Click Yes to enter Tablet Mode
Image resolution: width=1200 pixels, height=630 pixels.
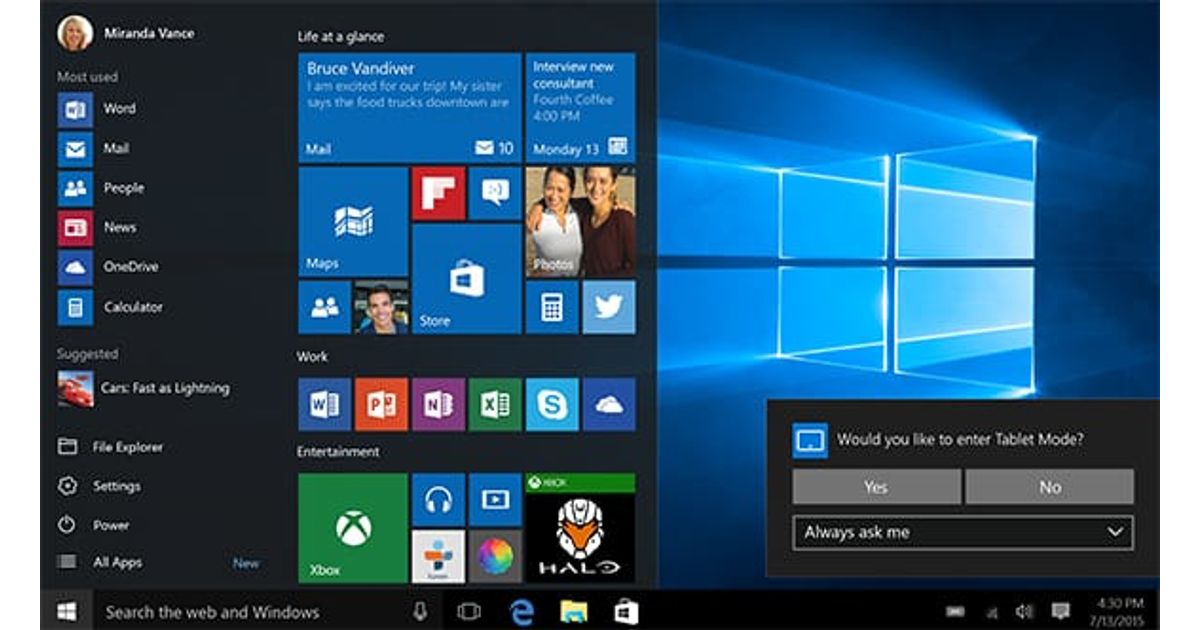pos(876,487)
